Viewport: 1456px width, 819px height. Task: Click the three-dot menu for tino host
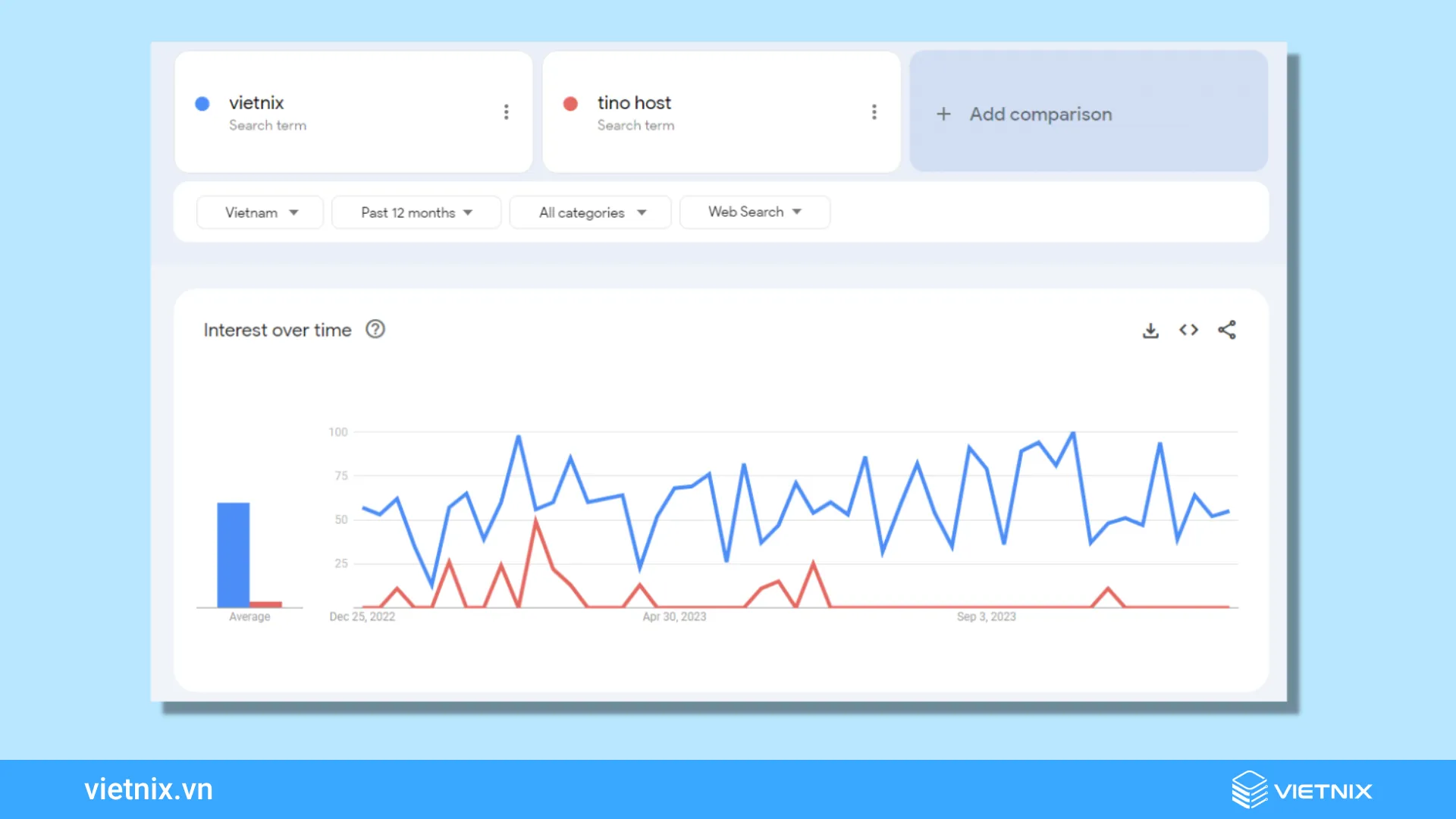tap(873, 112)
